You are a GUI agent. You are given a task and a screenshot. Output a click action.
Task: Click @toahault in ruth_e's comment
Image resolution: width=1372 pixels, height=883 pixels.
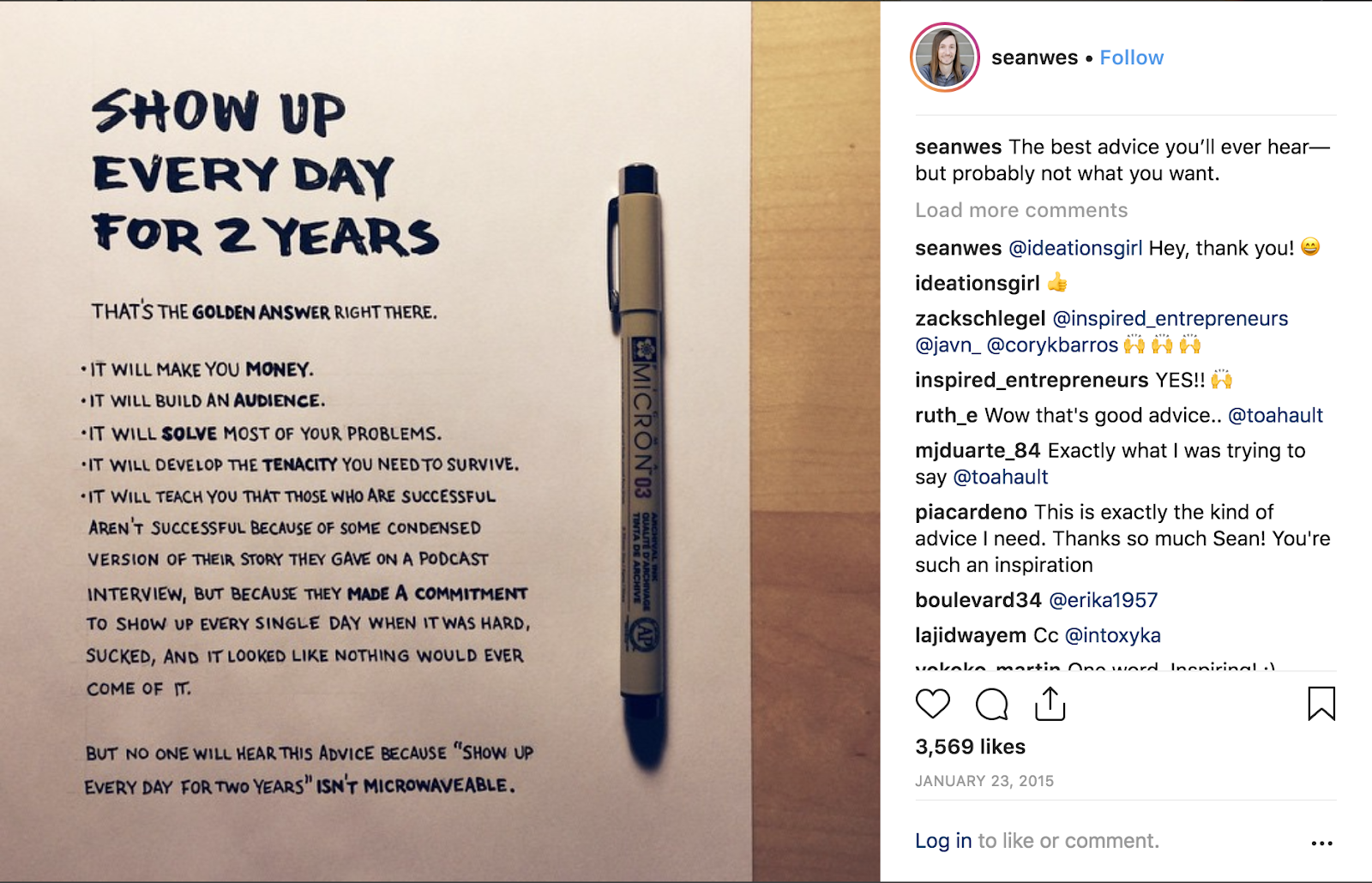(1275, 415)
